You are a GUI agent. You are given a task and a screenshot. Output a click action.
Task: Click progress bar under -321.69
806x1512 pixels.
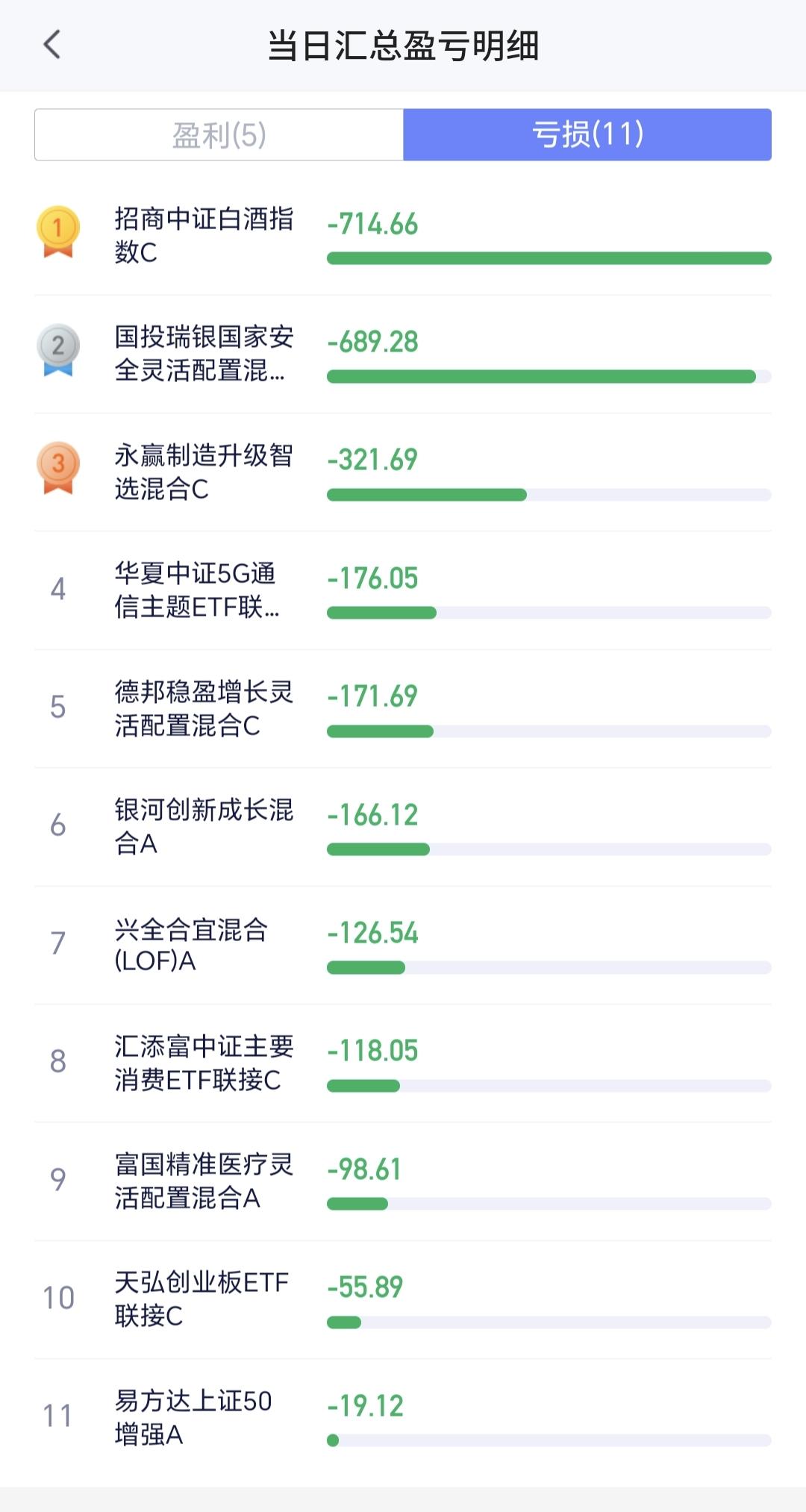tap(549, 495)
